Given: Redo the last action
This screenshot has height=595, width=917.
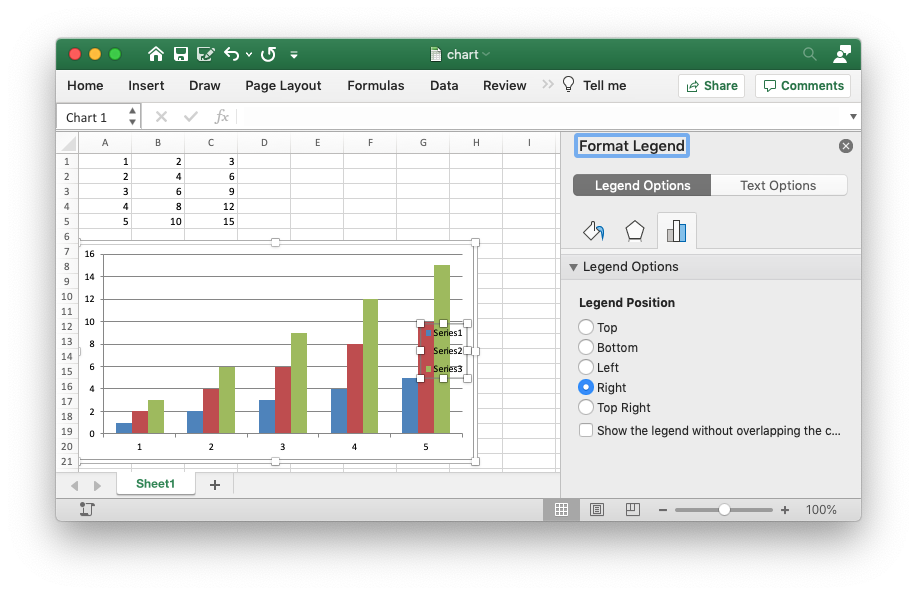Looking at the screenshot, I should click(268, 54).
